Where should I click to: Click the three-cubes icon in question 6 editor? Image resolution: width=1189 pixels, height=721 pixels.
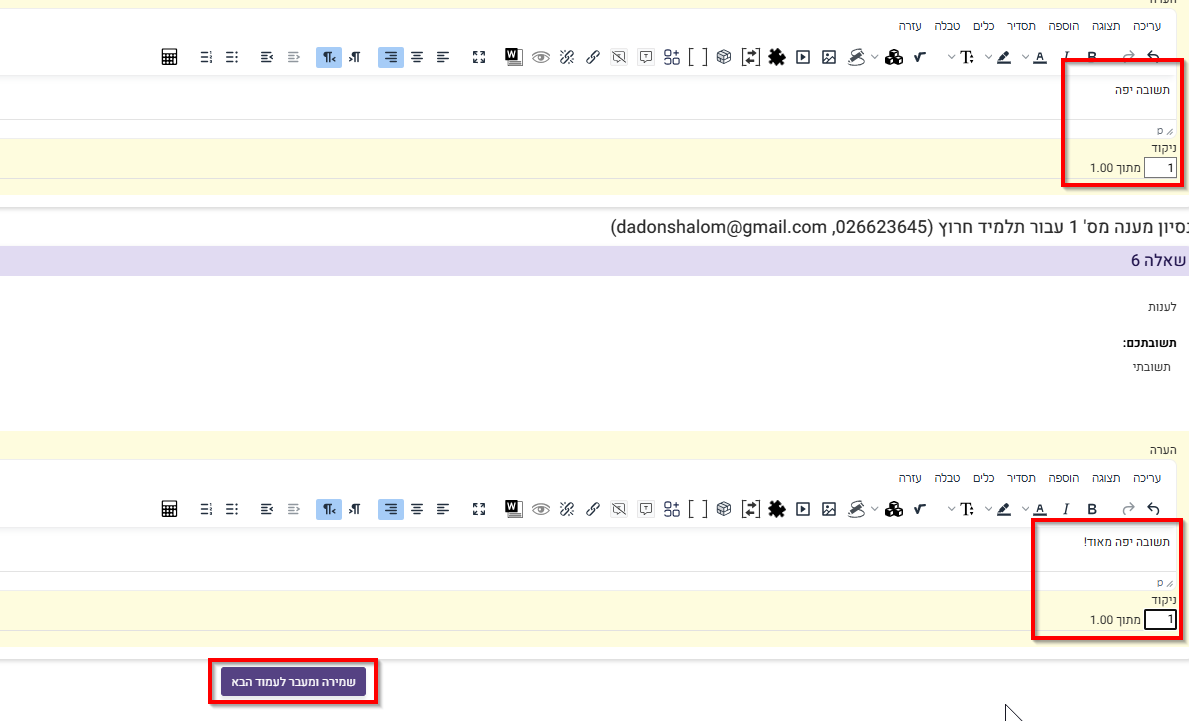(x=894, y=509)
